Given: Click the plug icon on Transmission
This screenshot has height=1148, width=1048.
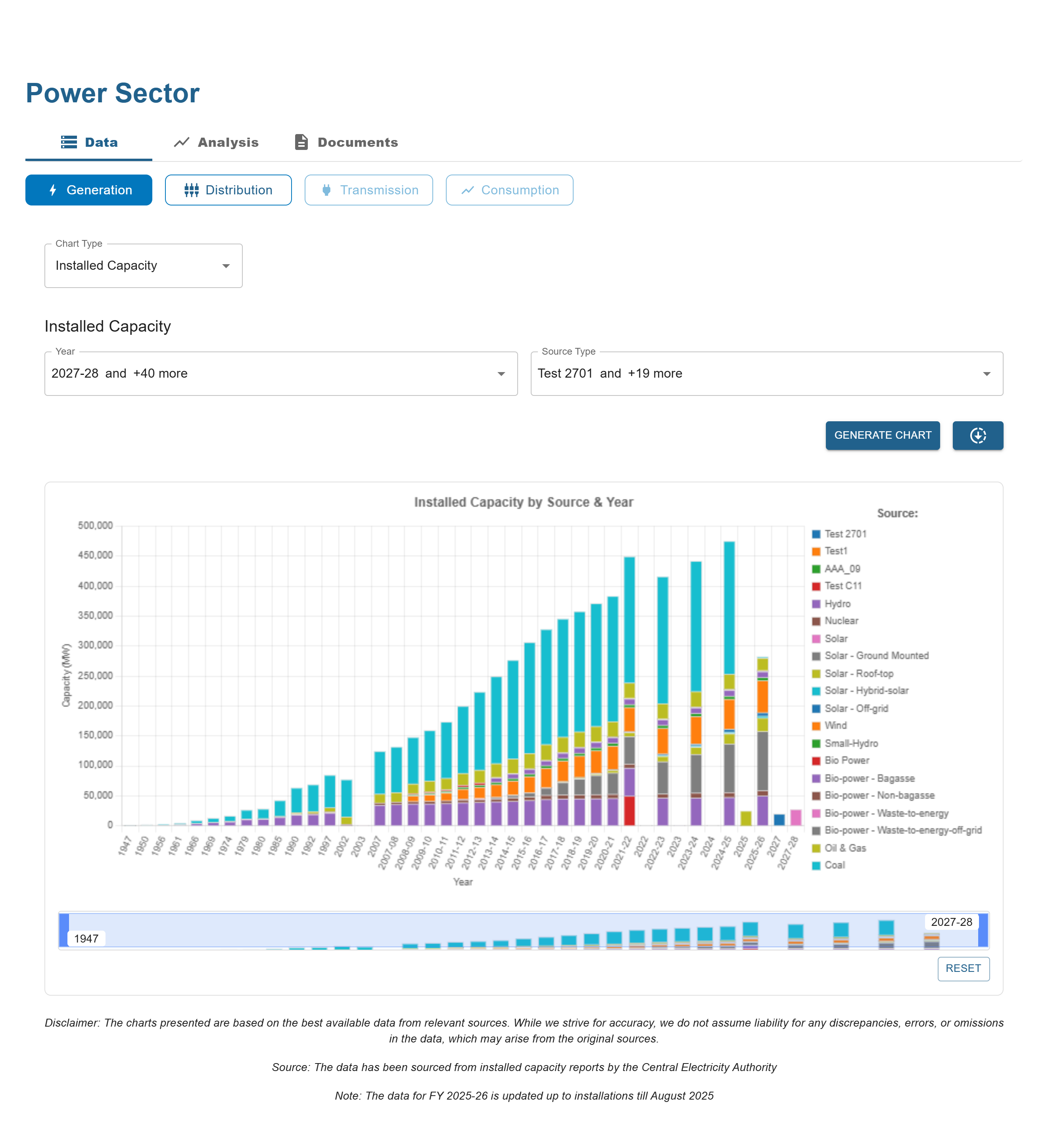Looking at the screenshot, I should click(326, 190).
